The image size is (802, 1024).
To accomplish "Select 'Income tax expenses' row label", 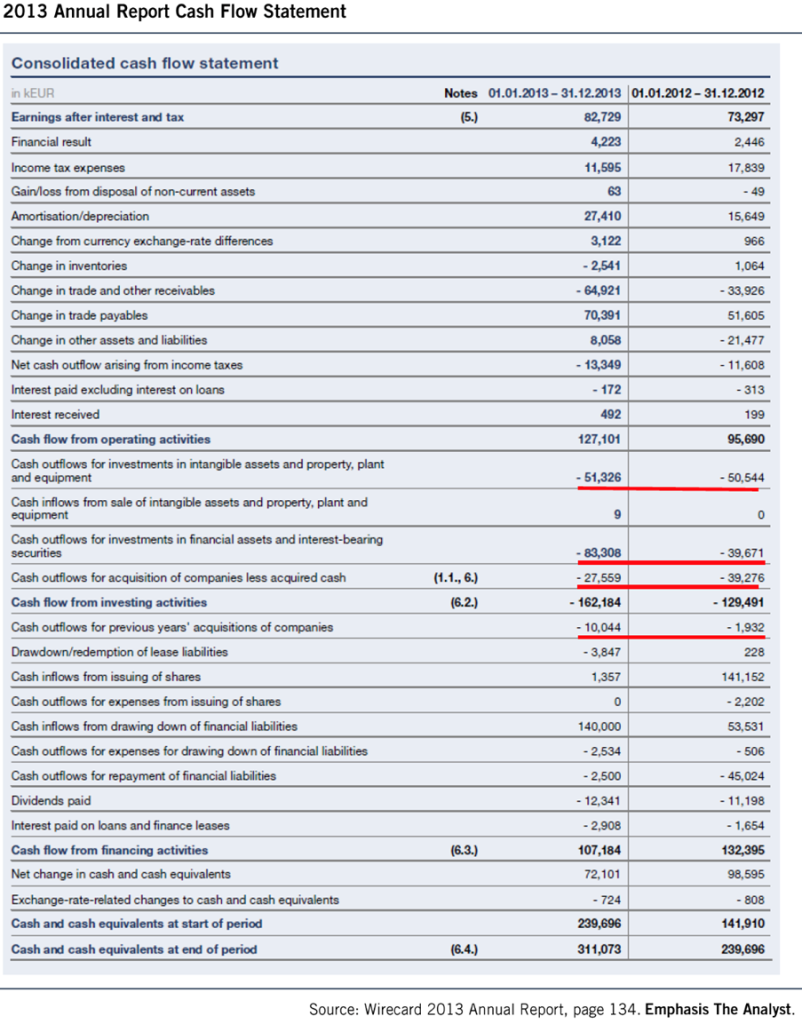I will point(68,168).
